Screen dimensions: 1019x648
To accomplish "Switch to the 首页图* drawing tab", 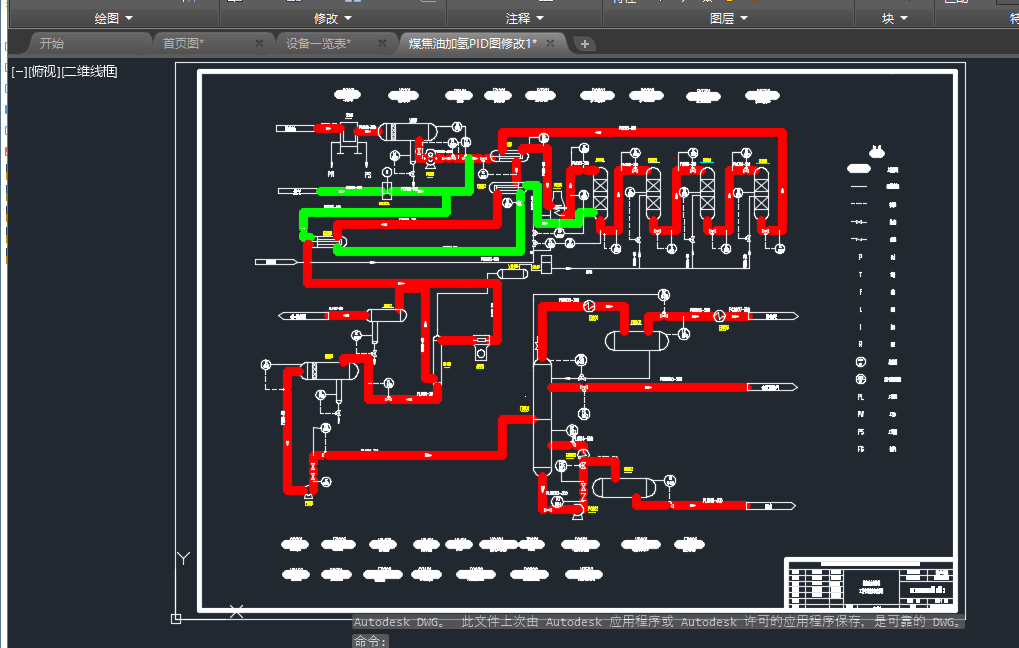I will tap(183, 44).
